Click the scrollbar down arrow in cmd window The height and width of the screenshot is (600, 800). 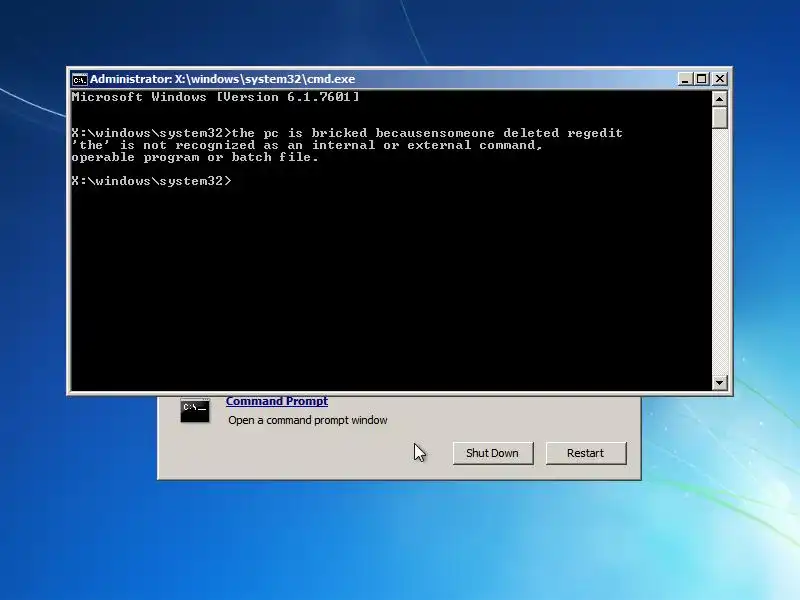719,382
